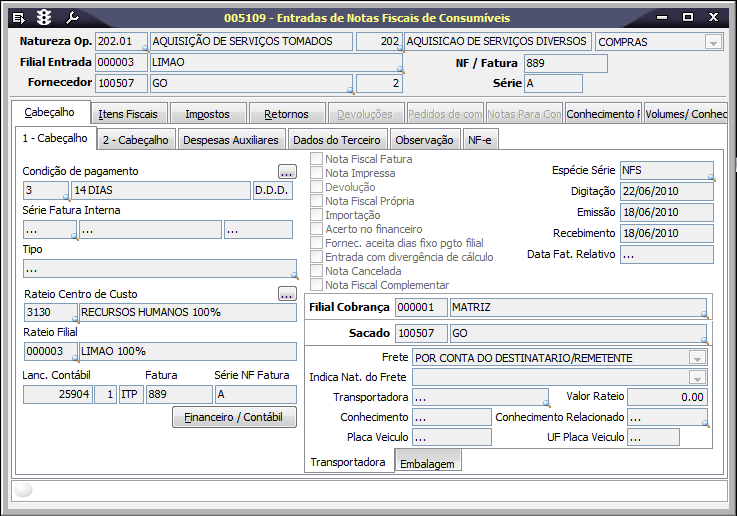Click the Transportadora input field

(479, 397)
